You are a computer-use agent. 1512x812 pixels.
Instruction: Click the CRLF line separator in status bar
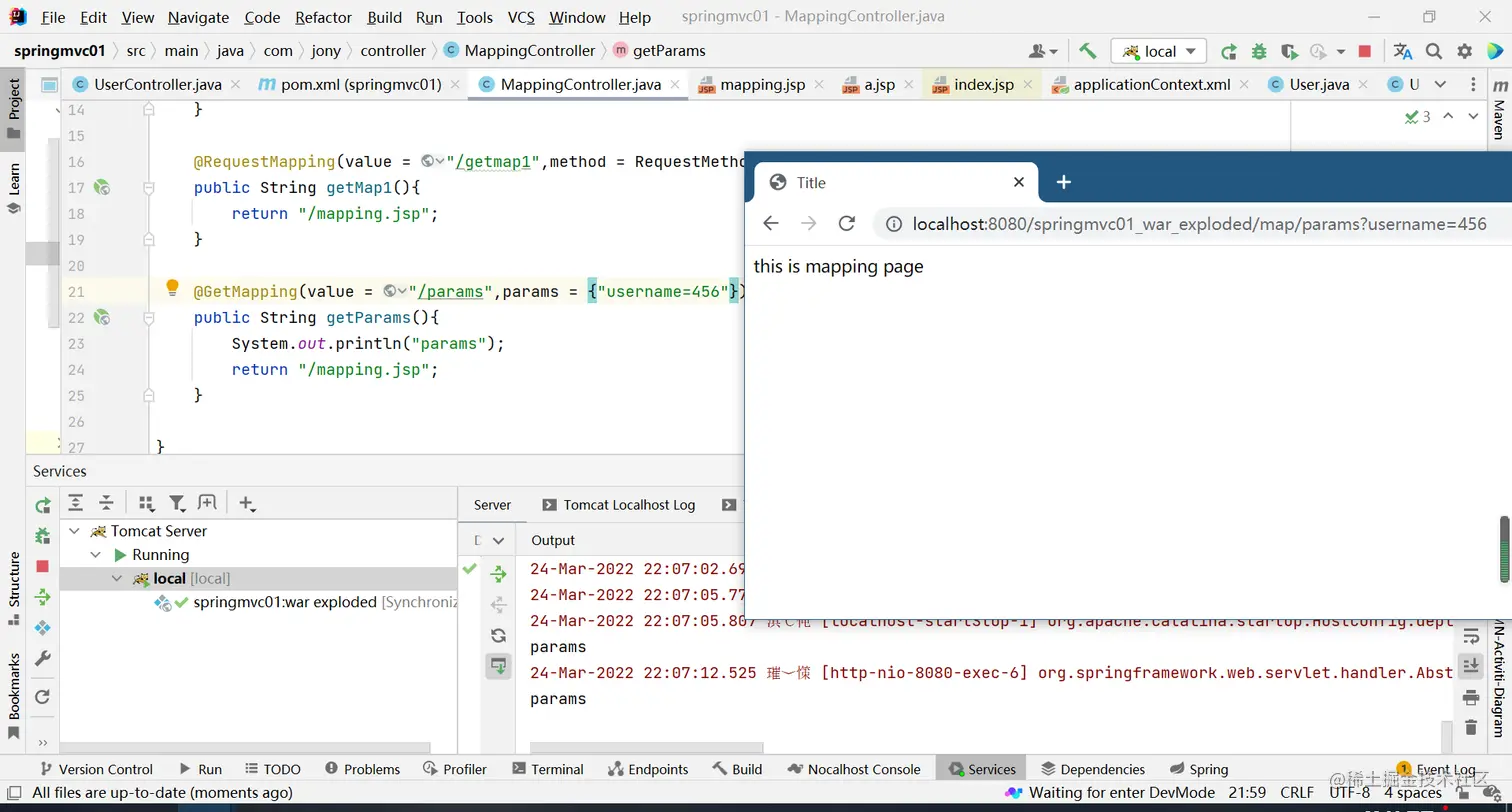(x=1298, y=792)
